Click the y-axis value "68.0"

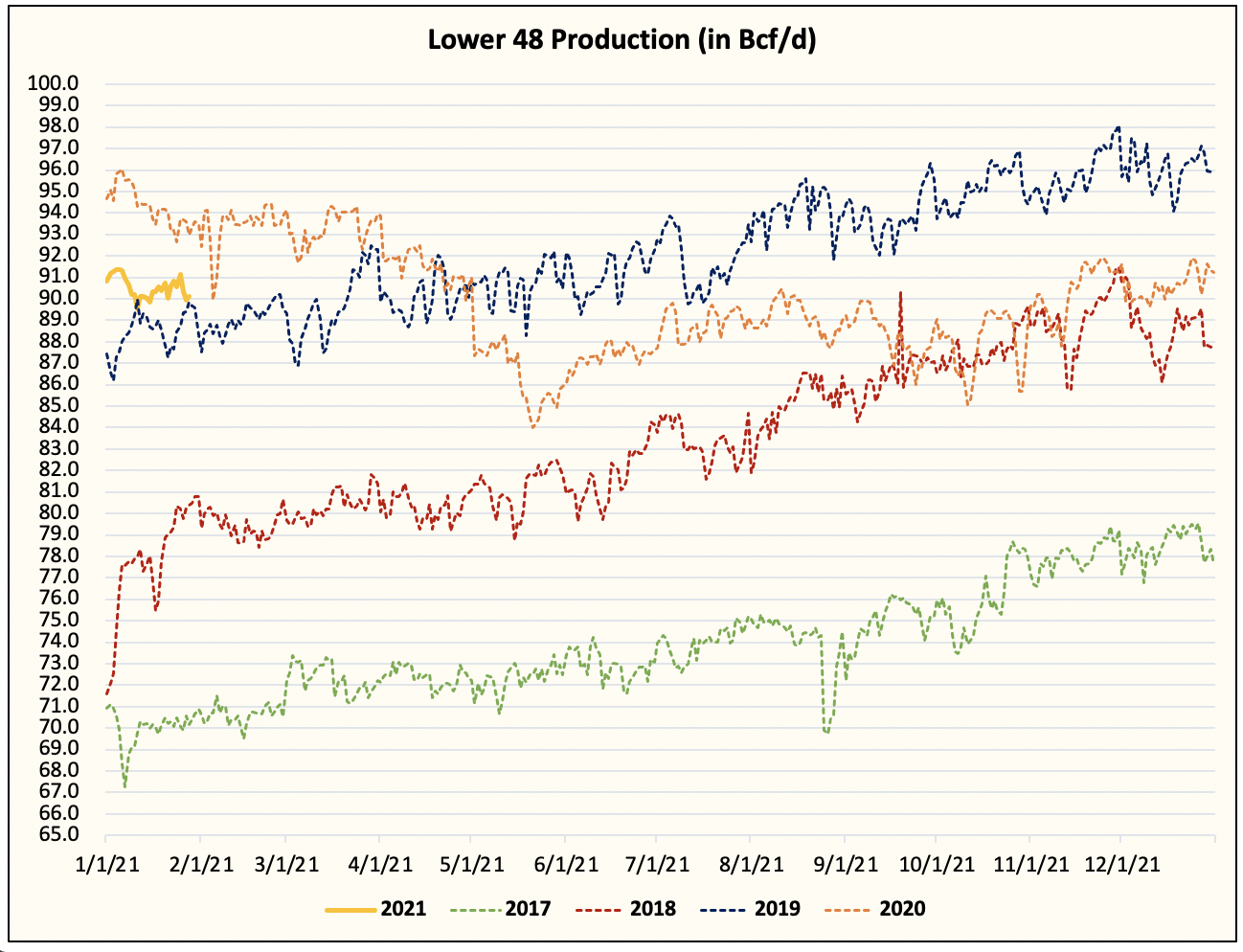click(56, 770)
